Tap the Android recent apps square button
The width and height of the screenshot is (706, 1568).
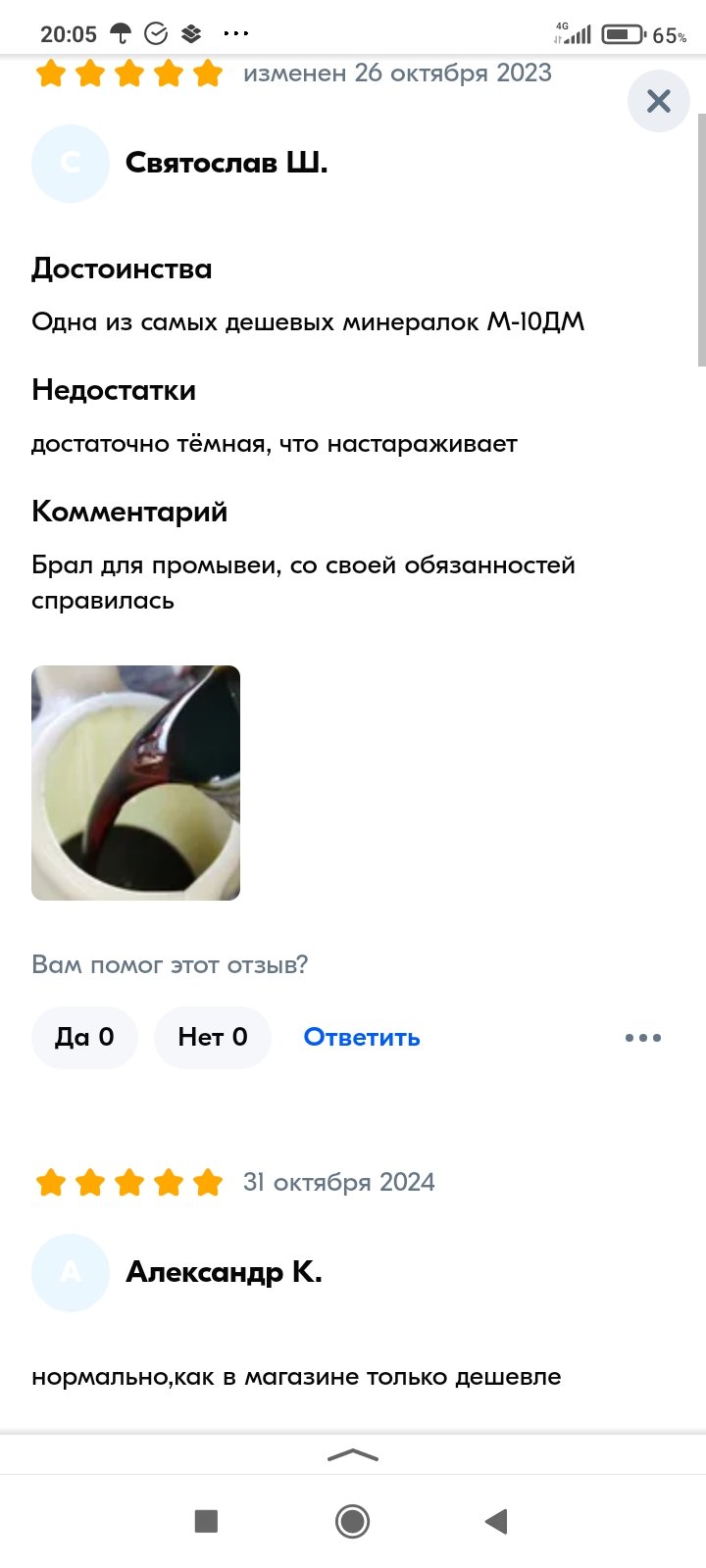point(206,1521)
